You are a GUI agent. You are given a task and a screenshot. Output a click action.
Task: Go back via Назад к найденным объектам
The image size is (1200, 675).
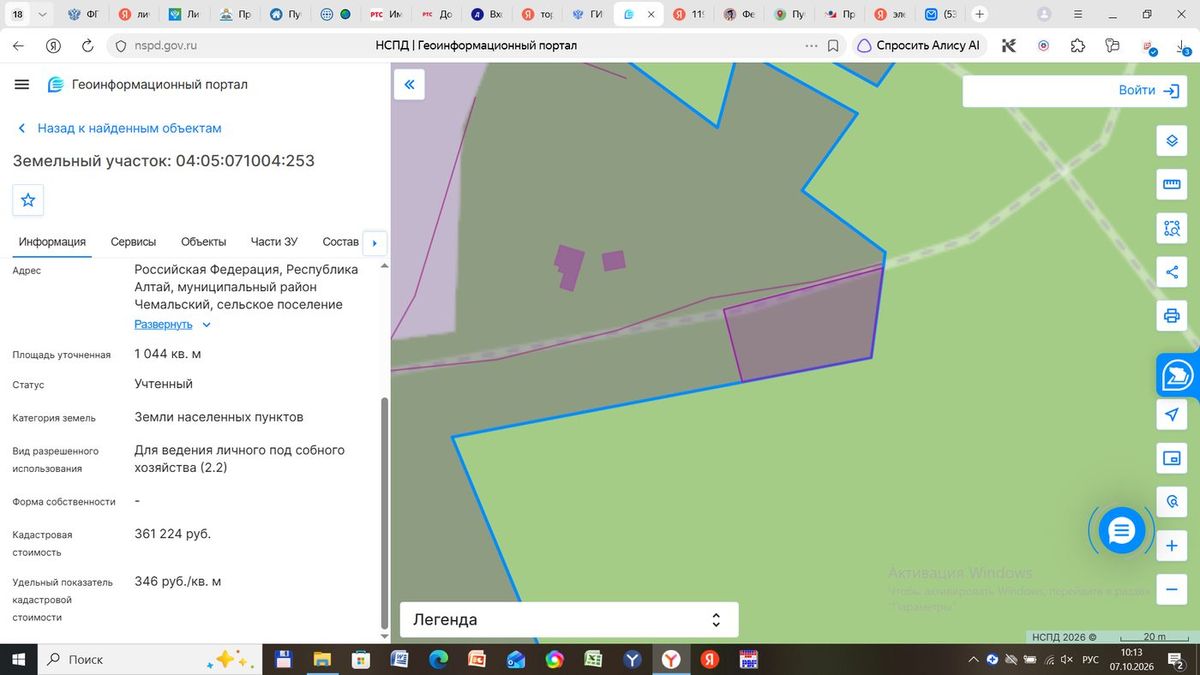coord(120,128)
